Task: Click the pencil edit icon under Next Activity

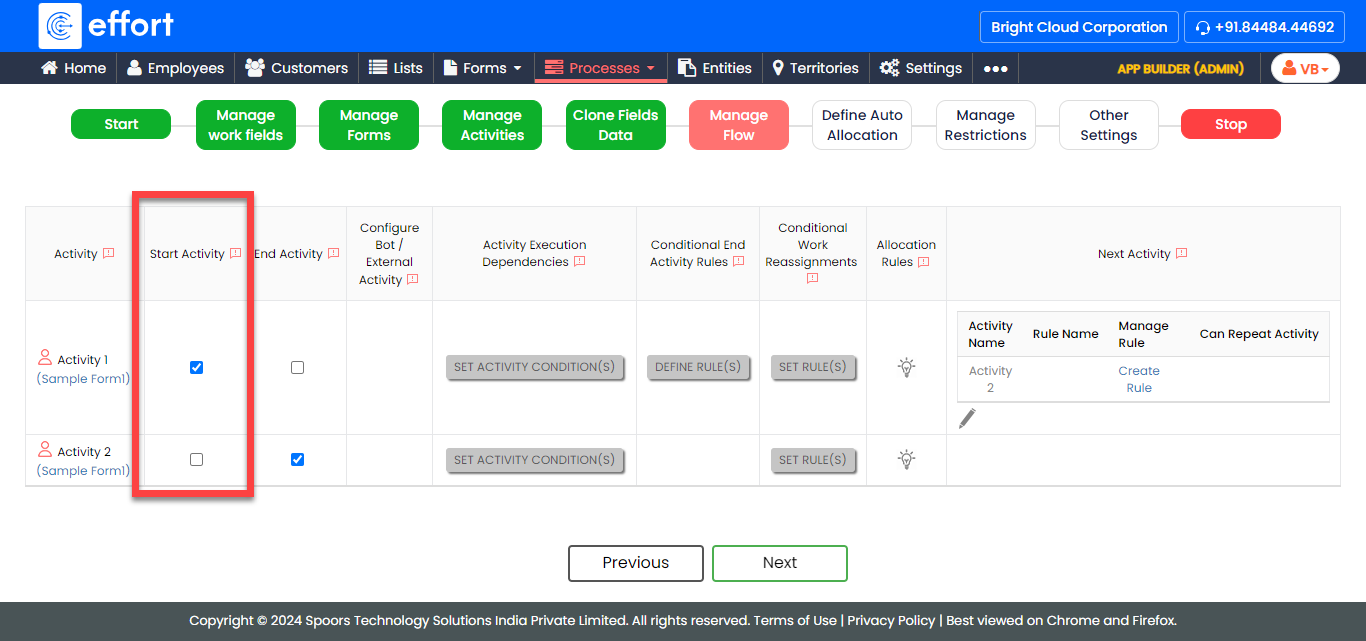Action: [x=967, y=418]
